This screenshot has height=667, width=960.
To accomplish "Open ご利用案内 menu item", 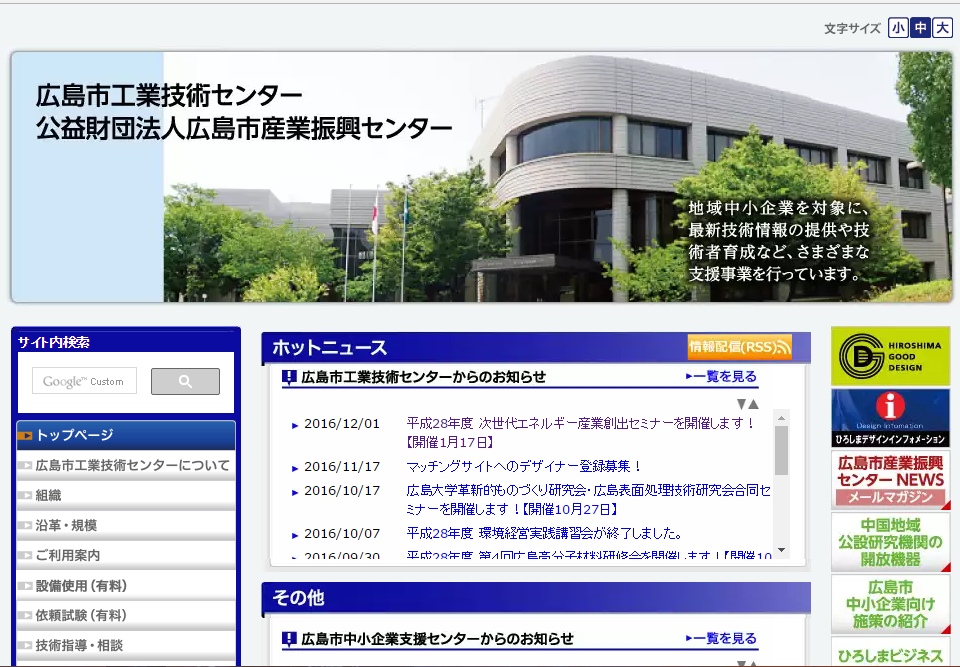I will pyautogui.click(x=126, y=555).
